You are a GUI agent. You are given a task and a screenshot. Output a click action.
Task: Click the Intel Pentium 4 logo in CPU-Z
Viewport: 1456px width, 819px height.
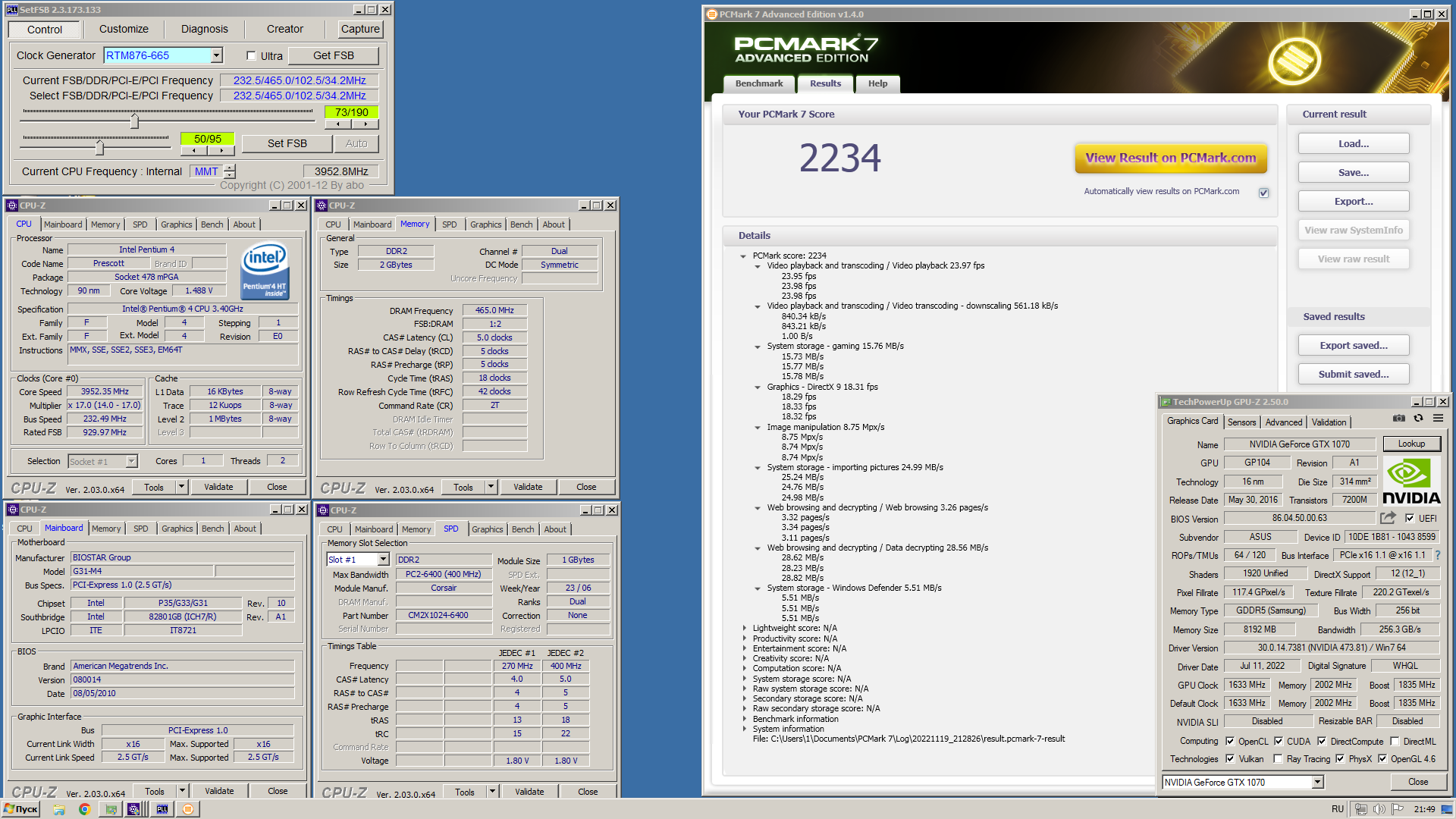click(265, 270)
